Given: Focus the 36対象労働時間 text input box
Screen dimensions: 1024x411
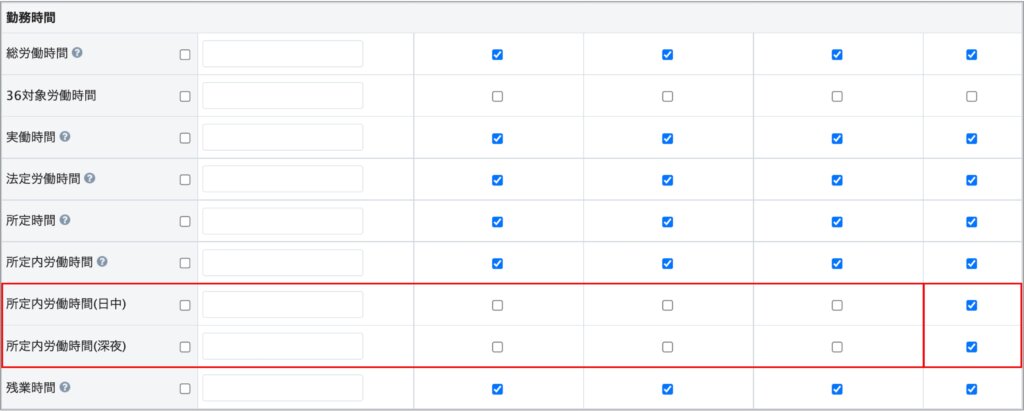Looking at the screenshot, I should point(282,96).
